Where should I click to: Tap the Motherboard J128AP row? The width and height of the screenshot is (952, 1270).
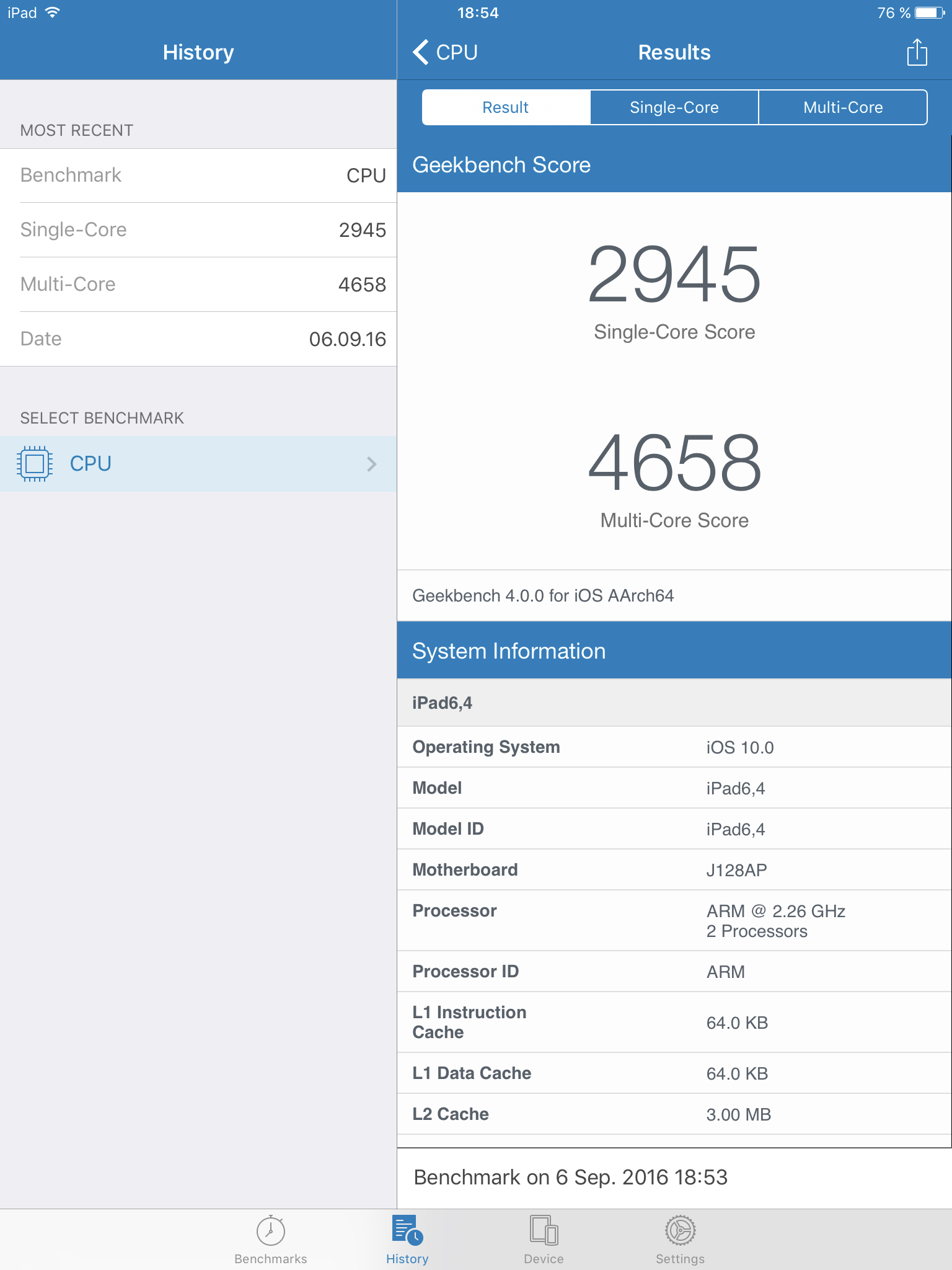coord(674,870)
